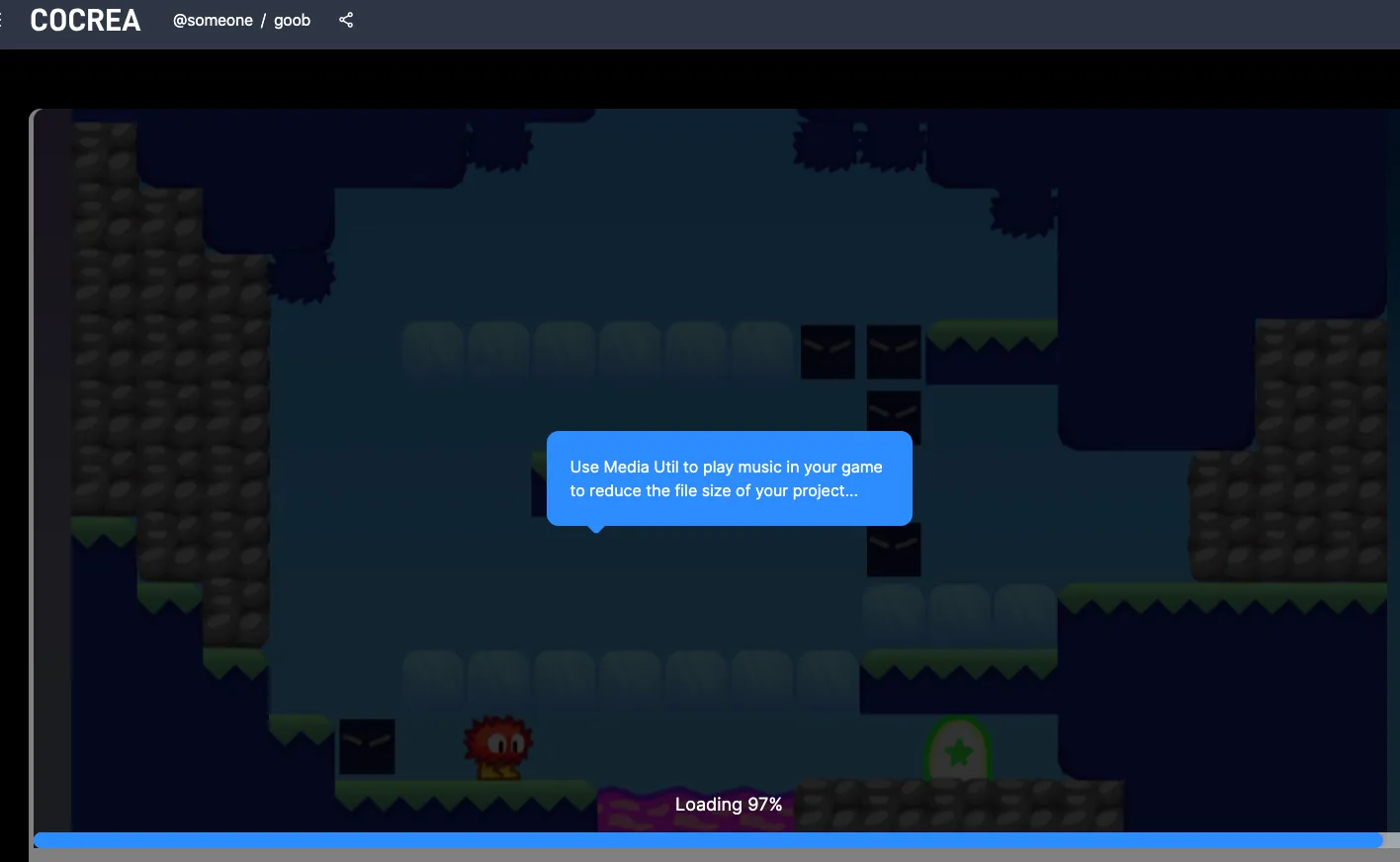Viewport: 1400px width, 862px height.
Task: Select the angry-eyes enemy block near the character
Action: (367, 748)
